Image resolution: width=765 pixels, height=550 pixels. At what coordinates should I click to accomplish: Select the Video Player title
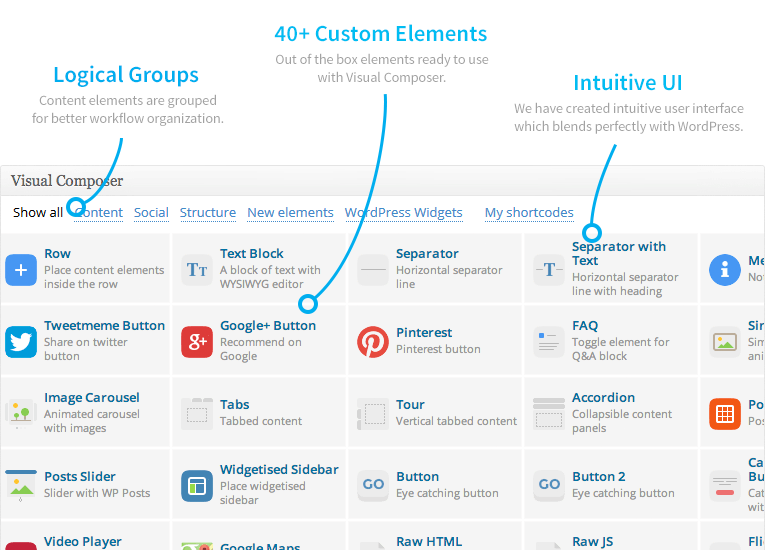(x=83, y=542)
